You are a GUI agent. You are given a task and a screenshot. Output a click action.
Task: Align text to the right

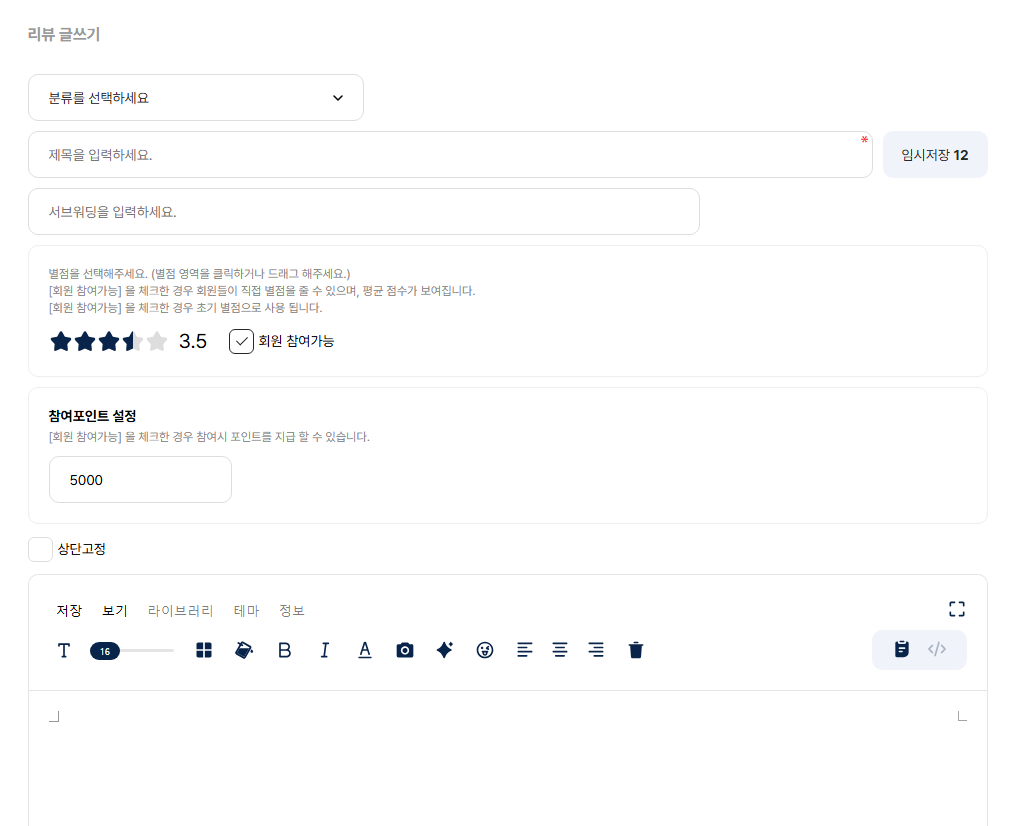click(x=596, y=650)
